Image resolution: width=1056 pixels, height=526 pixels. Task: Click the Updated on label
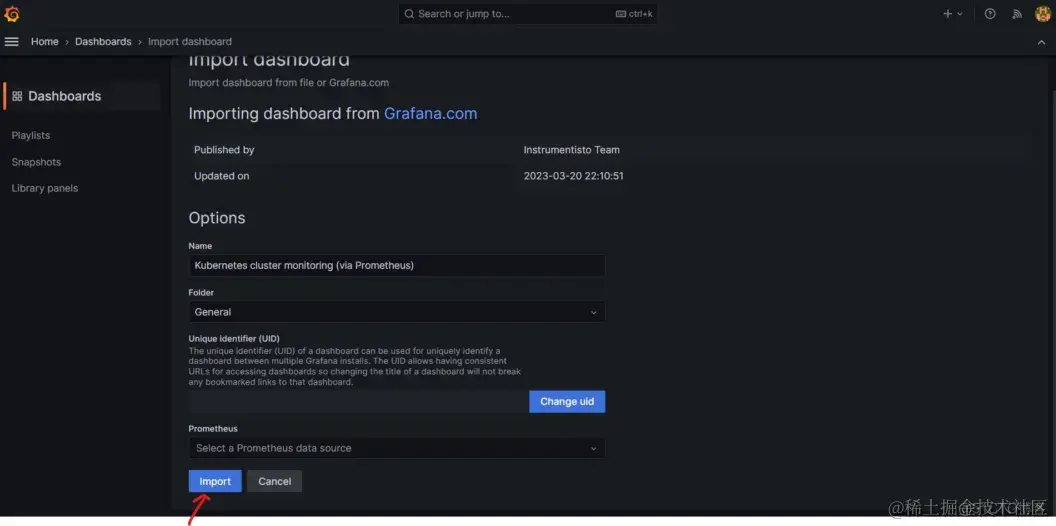(x=222, y=176)
